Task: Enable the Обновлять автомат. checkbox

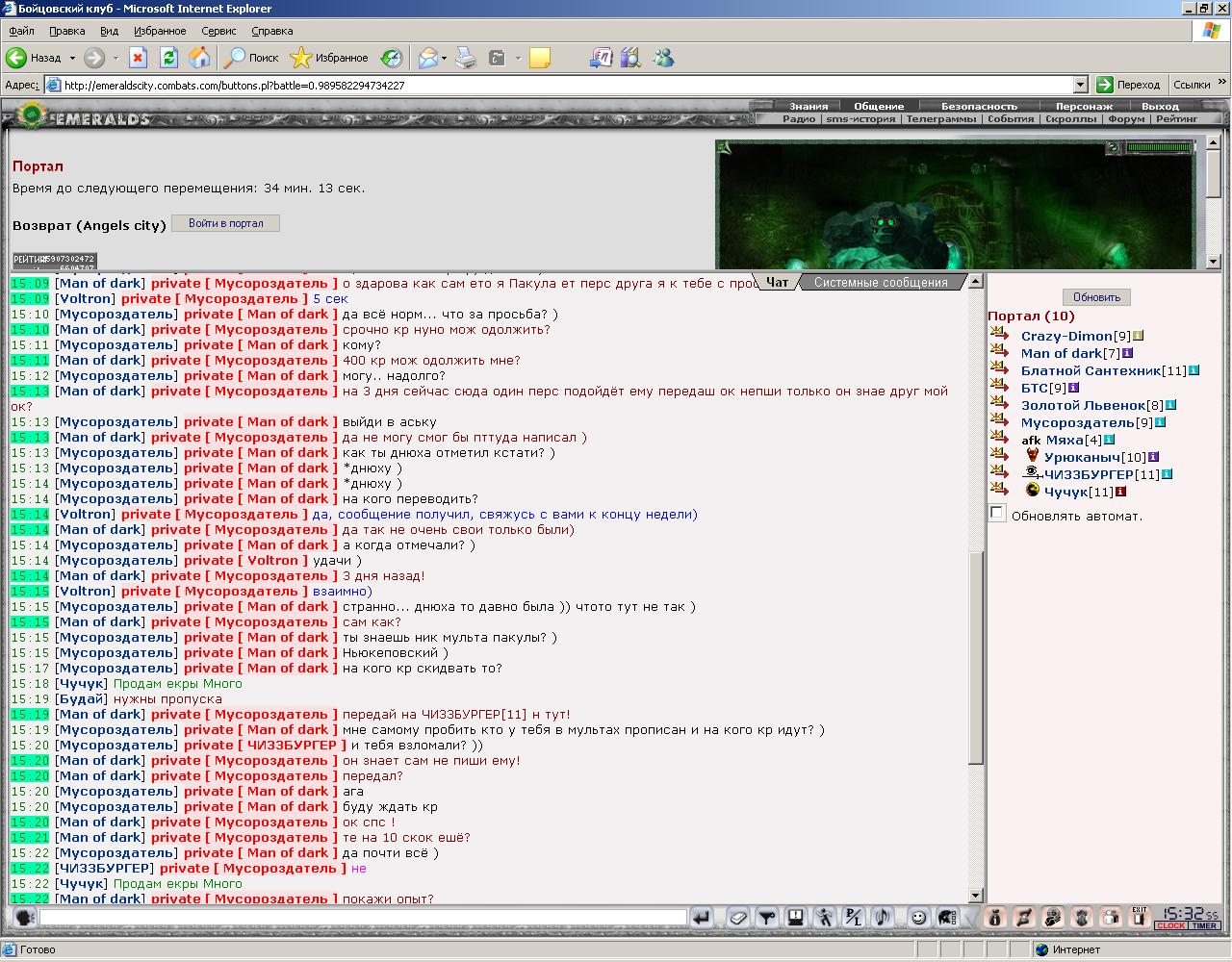Action: pos(997,514)
